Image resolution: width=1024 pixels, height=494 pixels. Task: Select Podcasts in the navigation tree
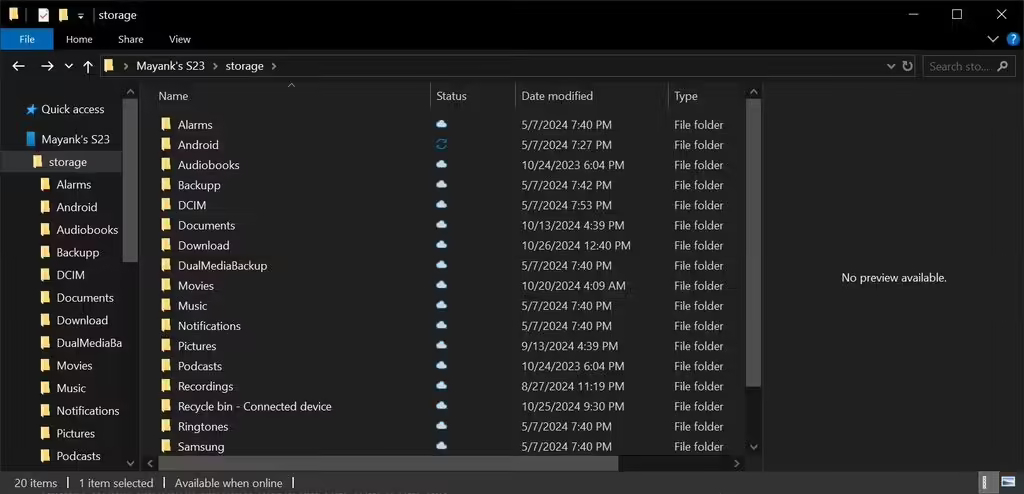pyautogui.click(x=78, y=456)
